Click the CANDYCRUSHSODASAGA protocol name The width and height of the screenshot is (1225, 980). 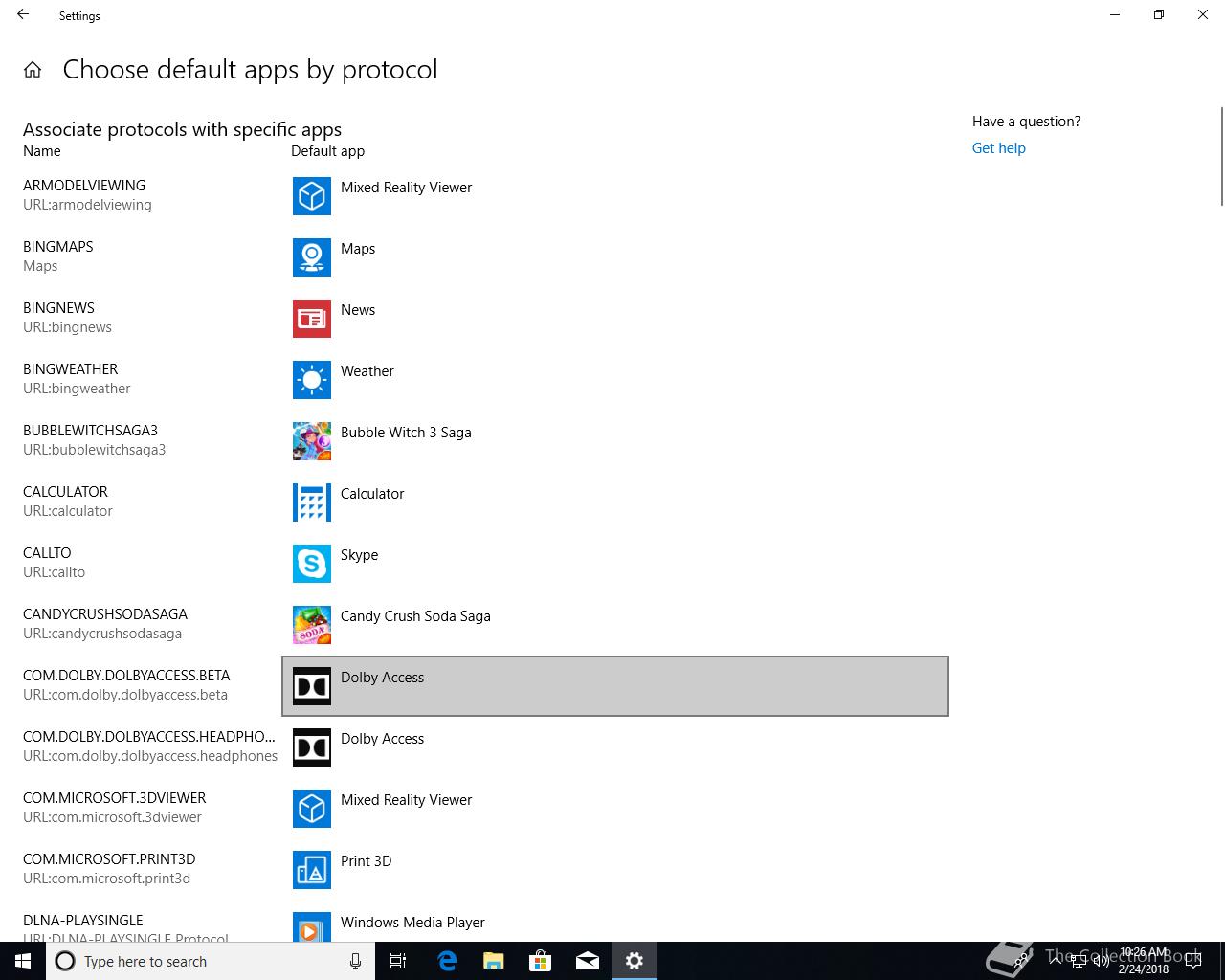pyautogui.click(x=105, y=614)
